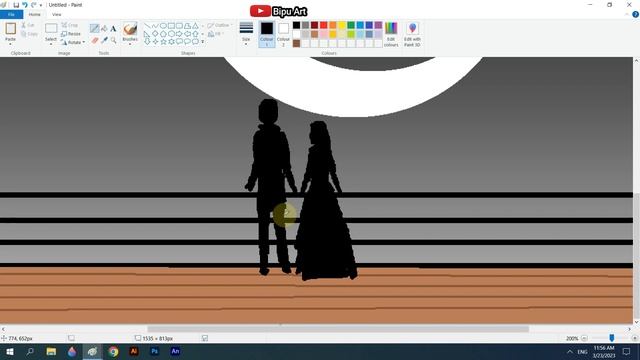Image resolution: width=640 pixels, height=360 pixels.
Task: Expand the Shapes gallery more arrow
Action: pyautogui.click(x=202, y=42)
